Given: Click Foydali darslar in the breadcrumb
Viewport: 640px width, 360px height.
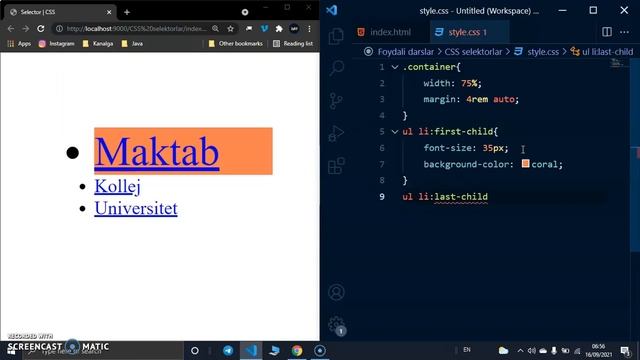Looking at the screenshot, I should (x=405, y=52).
